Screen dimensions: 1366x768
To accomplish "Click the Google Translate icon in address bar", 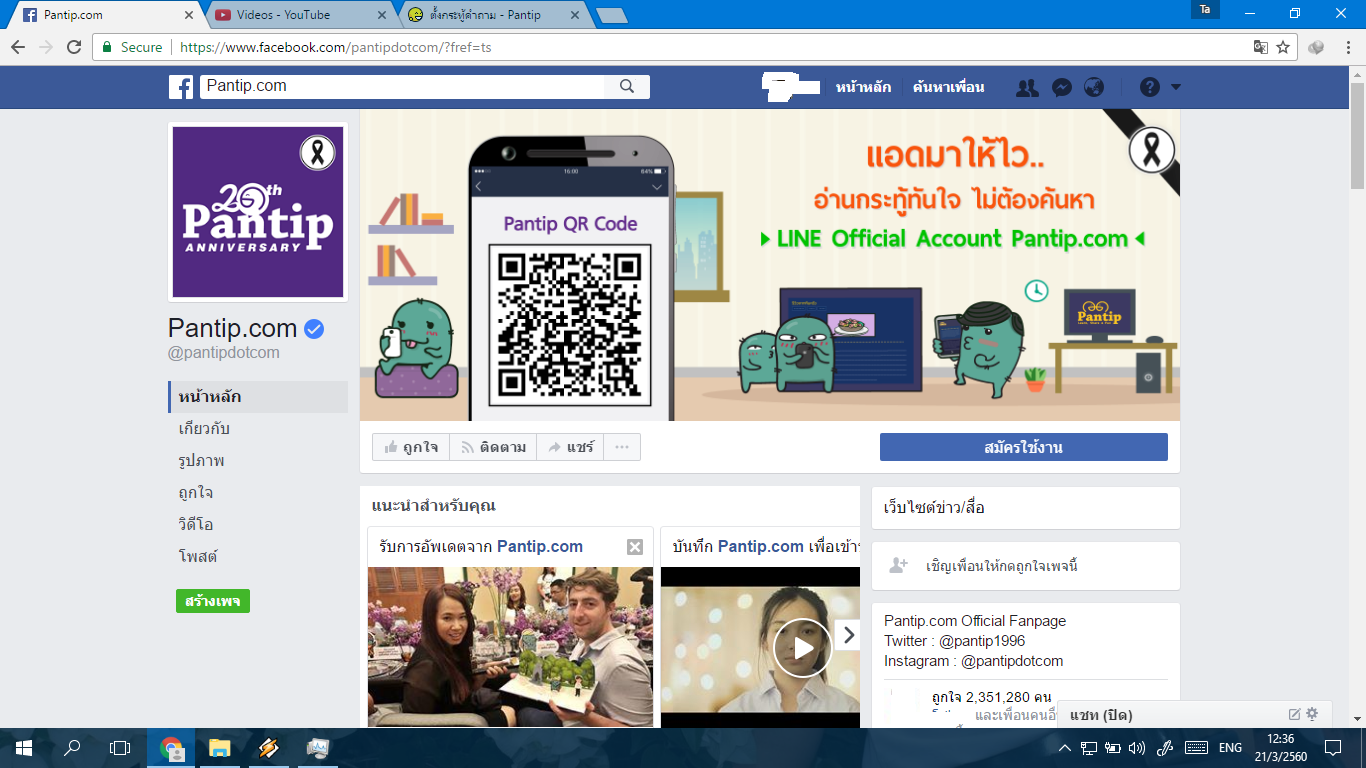I will [x=1261, y=47].
